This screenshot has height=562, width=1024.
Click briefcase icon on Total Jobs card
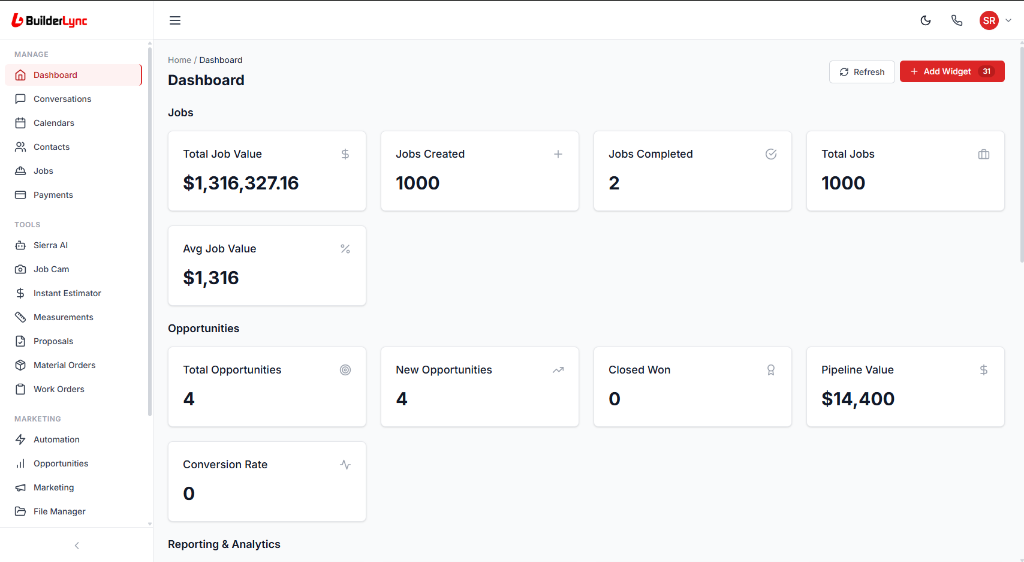(x=984, y=154)
